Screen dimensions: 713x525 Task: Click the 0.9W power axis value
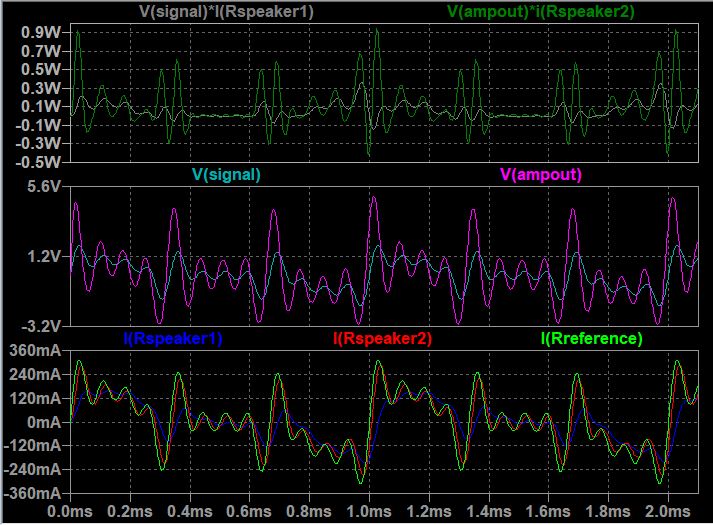tap(40, 32)
